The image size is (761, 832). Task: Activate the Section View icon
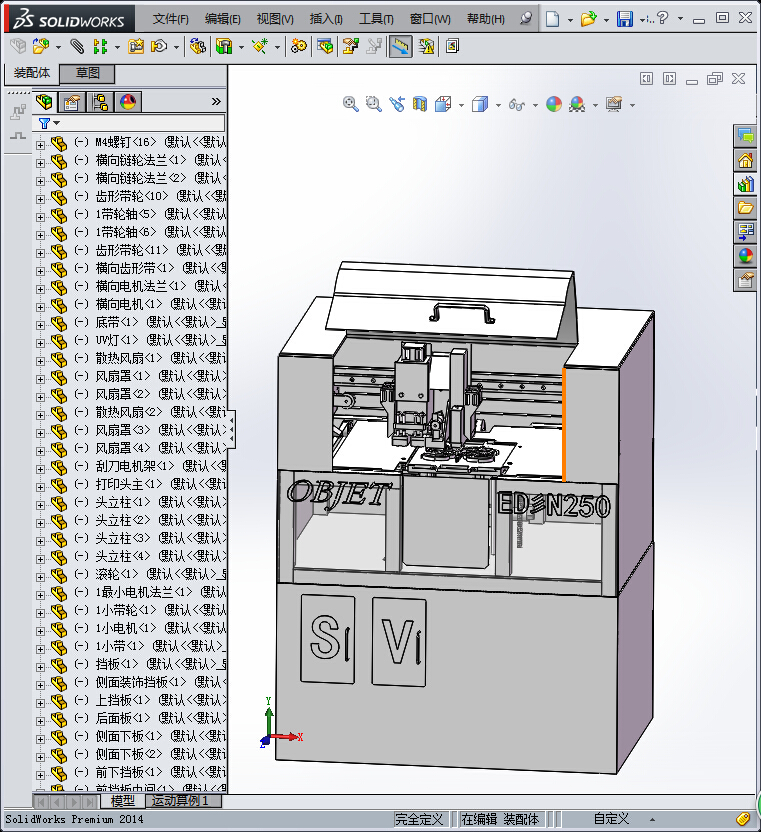pyautogui.click(x=420, y=104)
